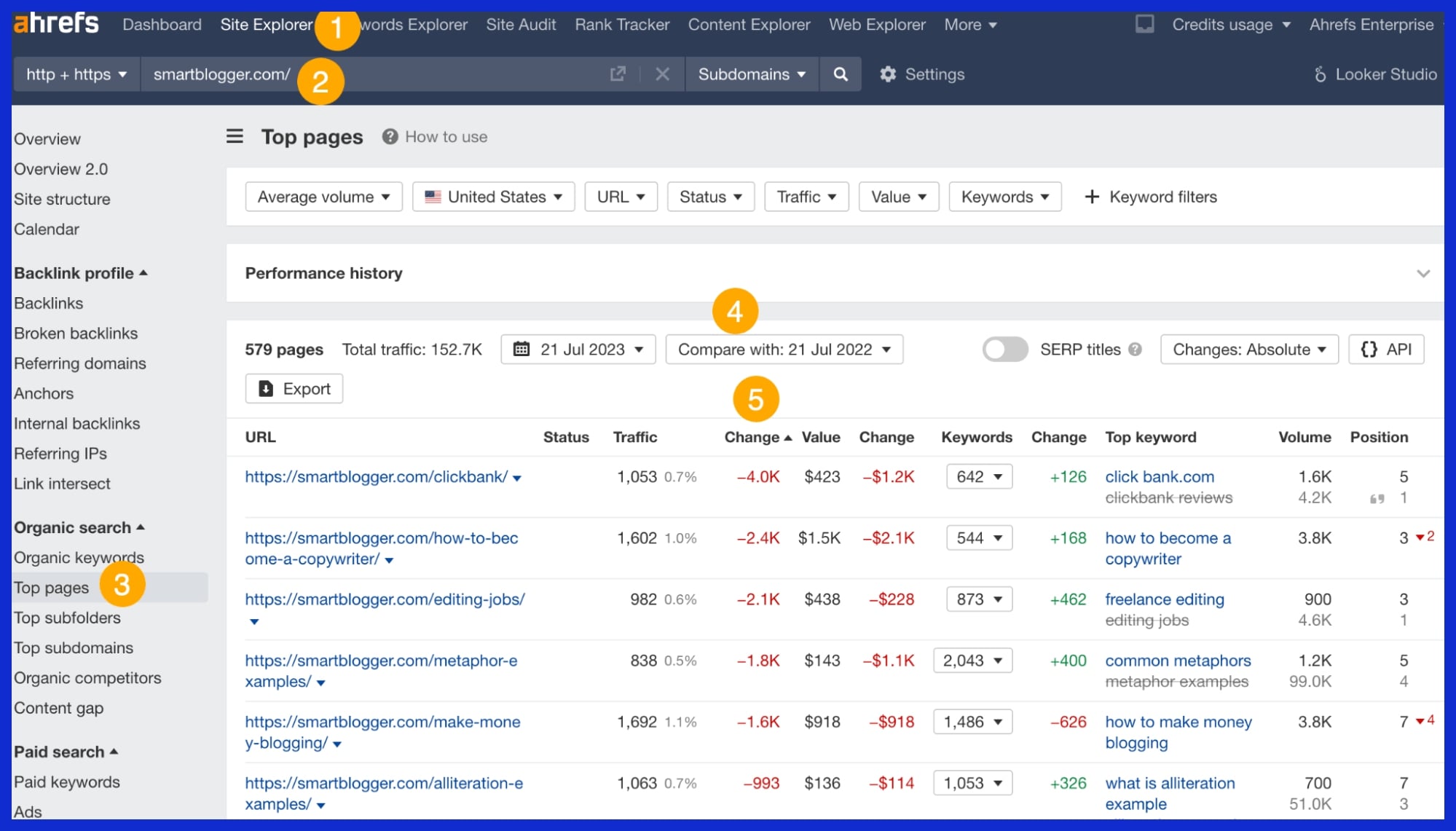Image resolution: width=1456 pixels, height=831 pixels.
Task: Open More navigation menu
Action: (970, 25)
